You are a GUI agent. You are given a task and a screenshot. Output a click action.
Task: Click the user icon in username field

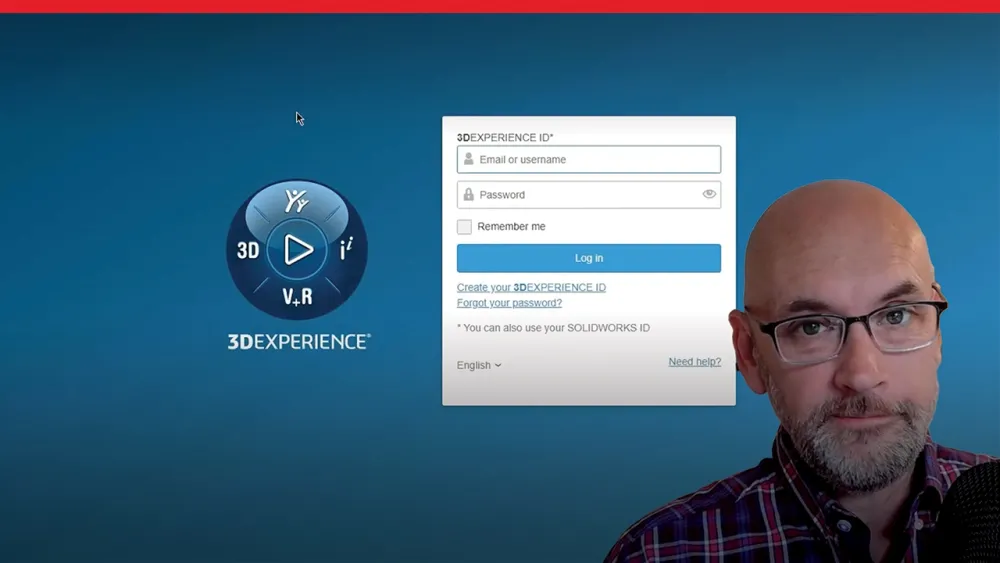pyautogui.click(x=469, y=159)
